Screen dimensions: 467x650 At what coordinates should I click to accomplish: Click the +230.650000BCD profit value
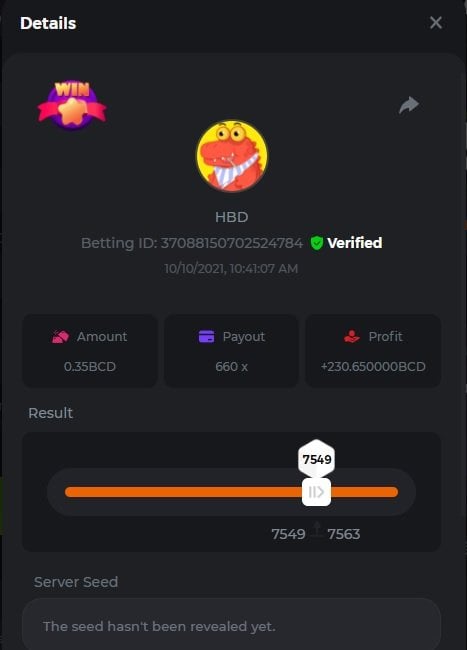click(x=373, y=366)
